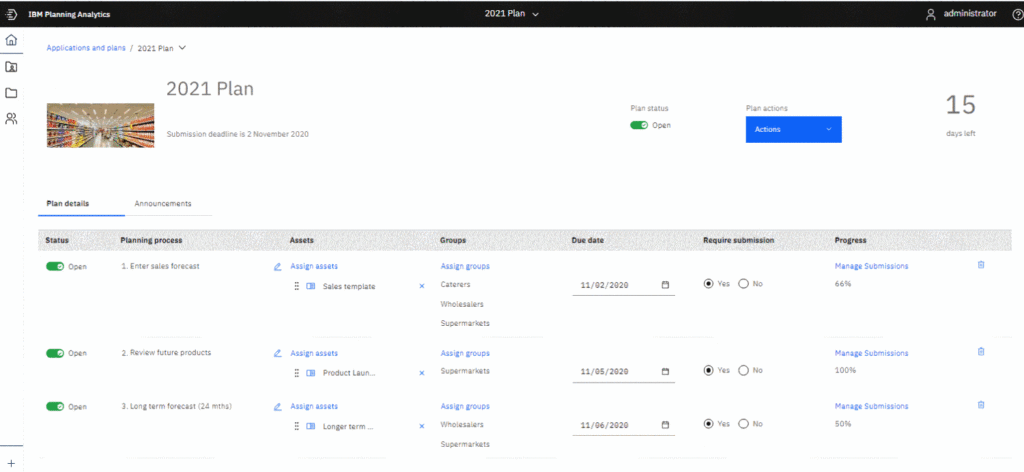Remove the Sales template asset
The image size is (1024, 472).
tap(421, 286)
